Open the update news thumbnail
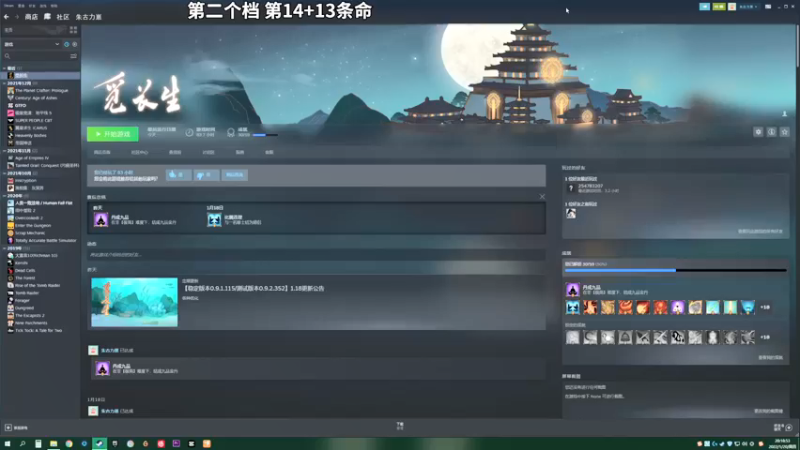This screenshot has height=450, width=800. pos(135,302)
